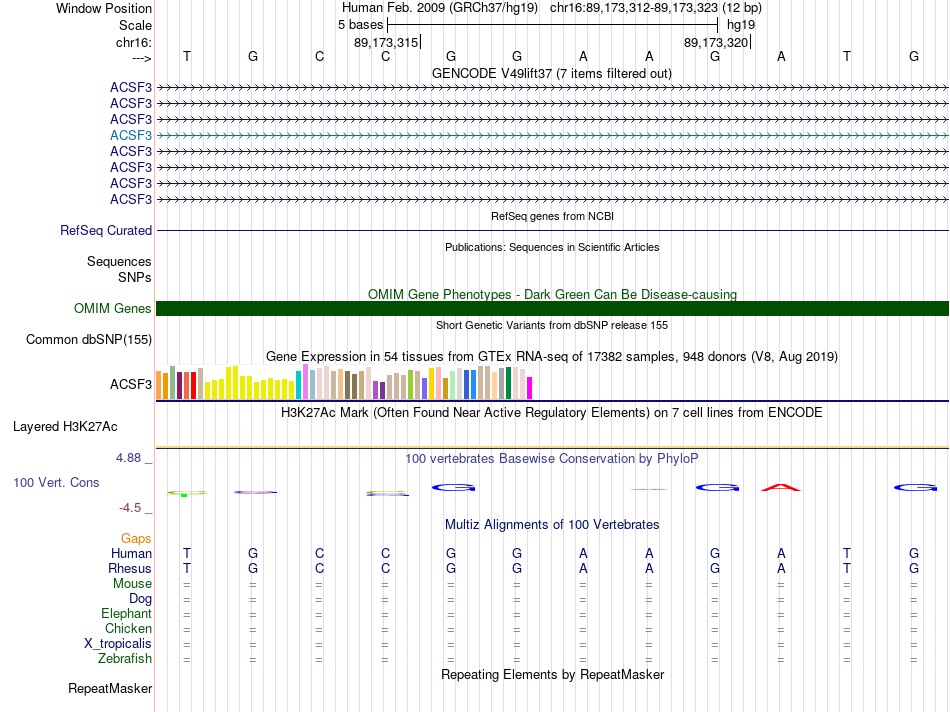The width and height of the screenshot is (950, 712).
Task: Click the RefSeq Curated track label
Action: pos(106,230)
